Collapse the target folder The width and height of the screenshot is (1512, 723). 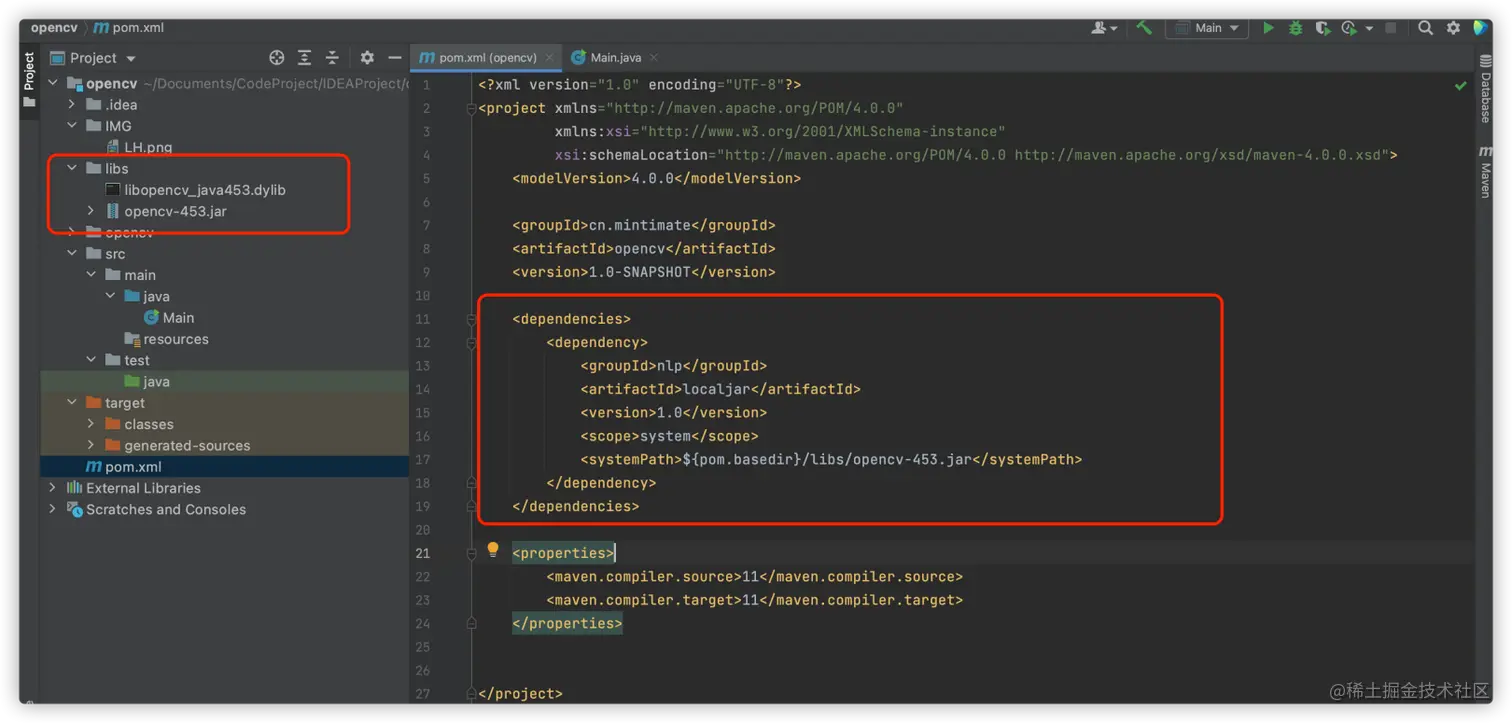point(72,402)
